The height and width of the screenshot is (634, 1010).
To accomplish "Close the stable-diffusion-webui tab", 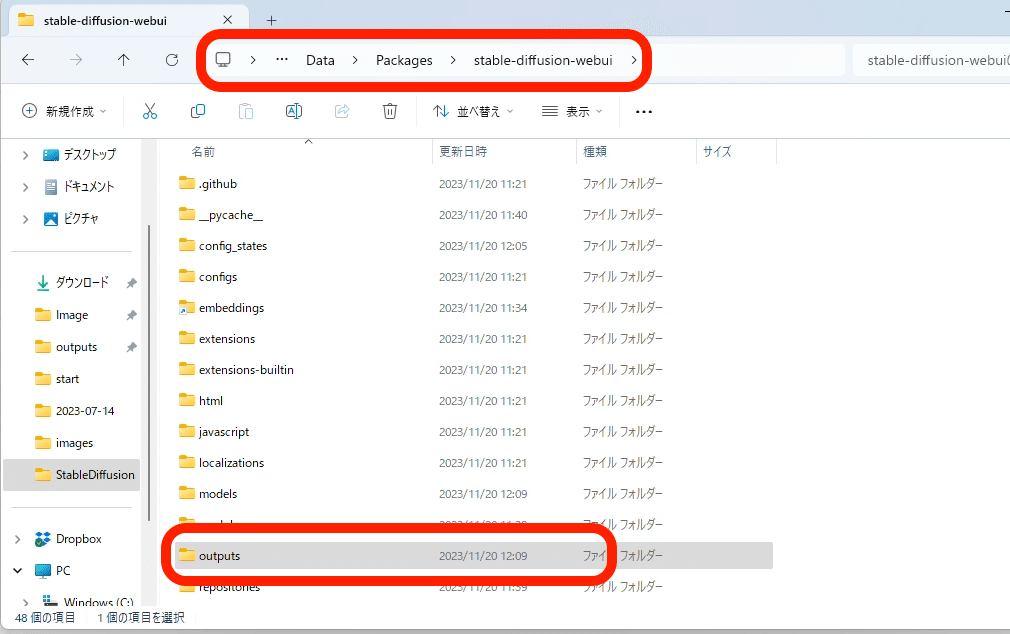I will coord(227,20).
